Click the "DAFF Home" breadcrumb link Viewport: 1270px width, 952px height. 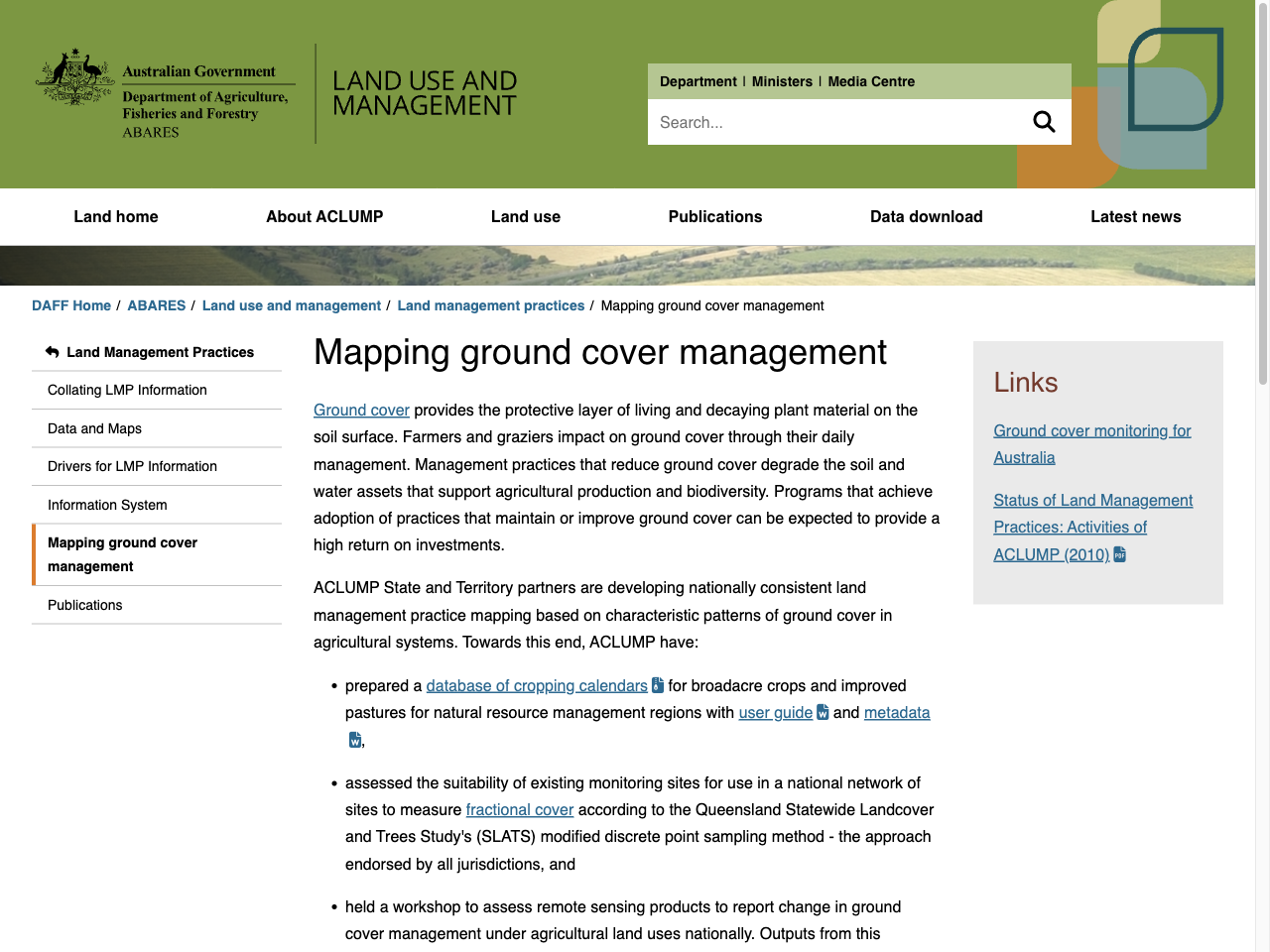click(x=71, y=305)
